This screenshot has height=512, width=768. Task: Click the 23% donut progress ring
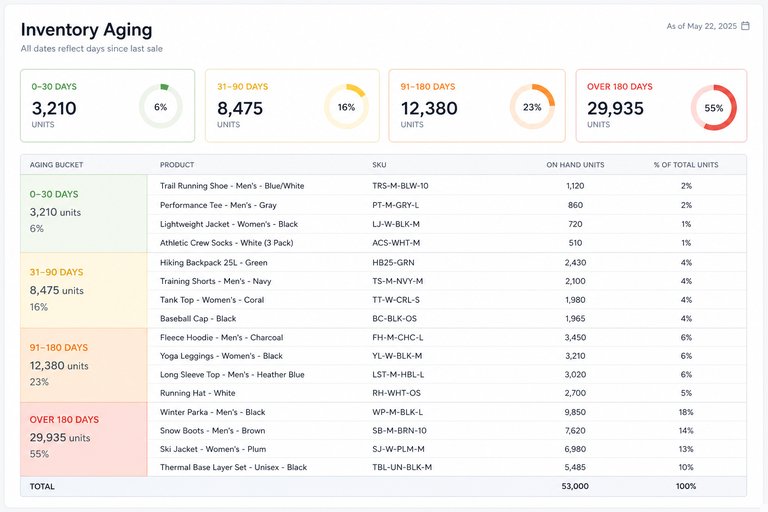point(532,107)
